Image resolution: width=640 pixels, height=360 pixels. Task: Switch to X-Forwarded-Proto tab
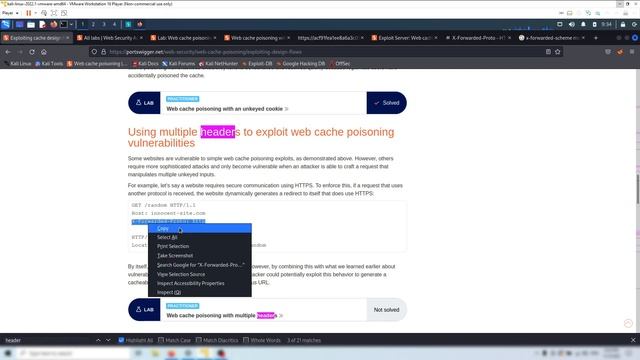click(478, 38)
